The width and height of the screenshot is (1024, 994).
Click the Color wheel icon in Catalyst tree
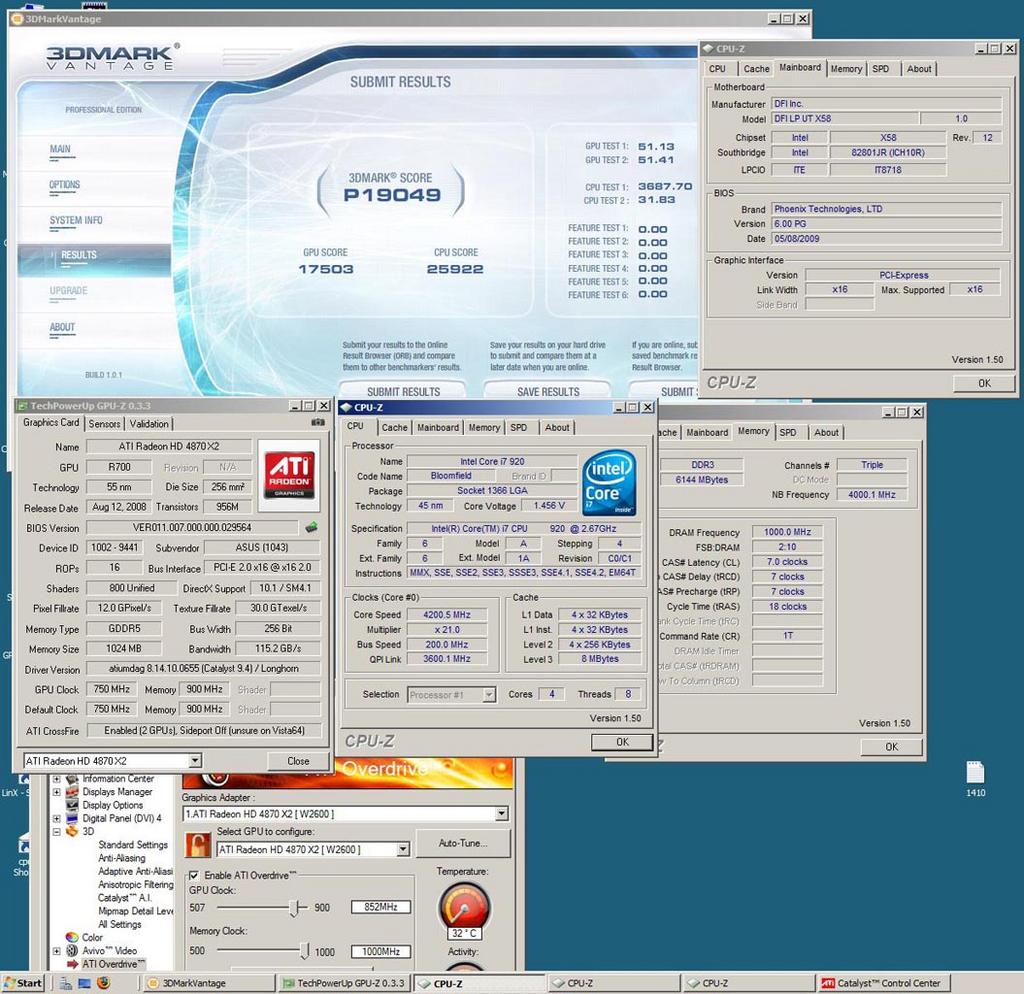click(x=72, y=937)
